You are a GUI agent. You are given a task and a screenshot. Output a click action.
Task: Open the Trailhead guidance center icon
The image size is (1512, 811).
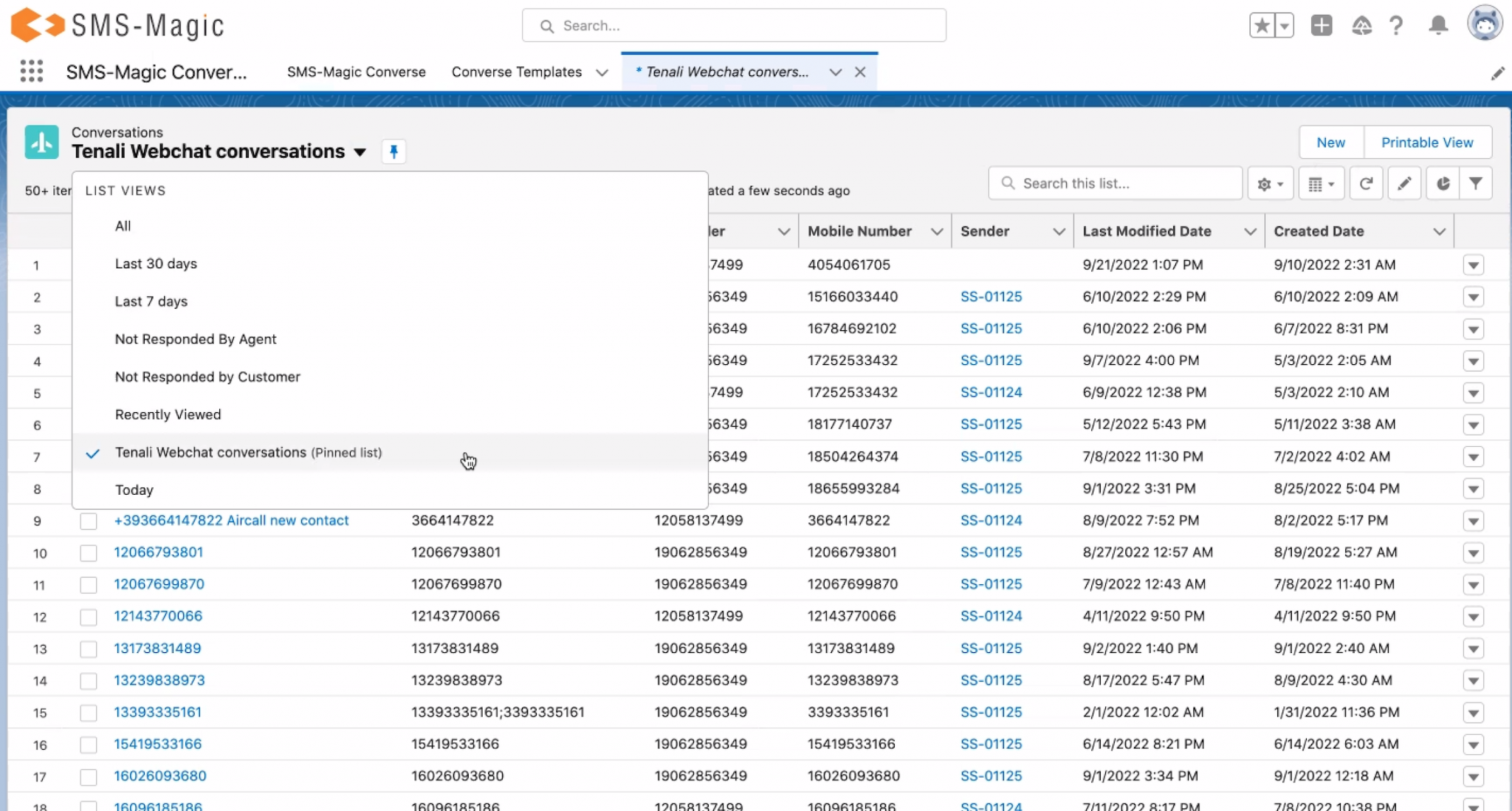click(x=1362, y=24)
